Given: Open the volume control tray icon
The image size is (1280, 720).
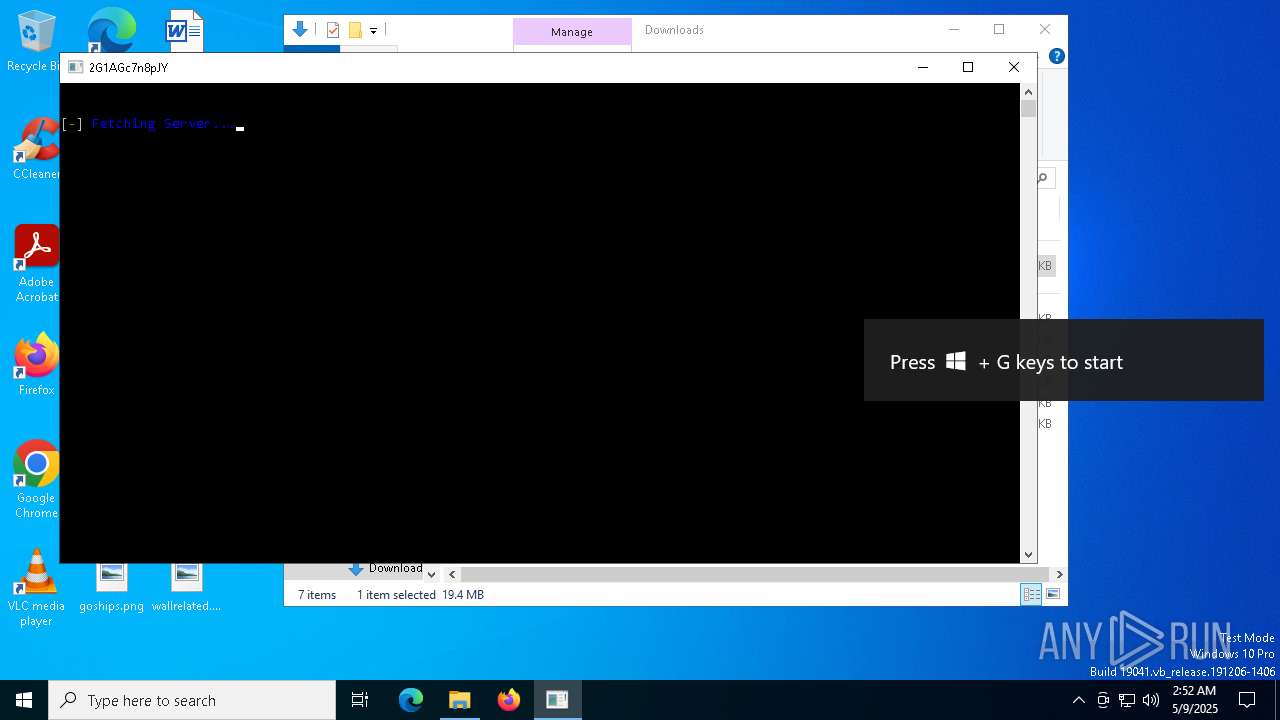Looking at the screenshot, I should [x=1151, y=700].
